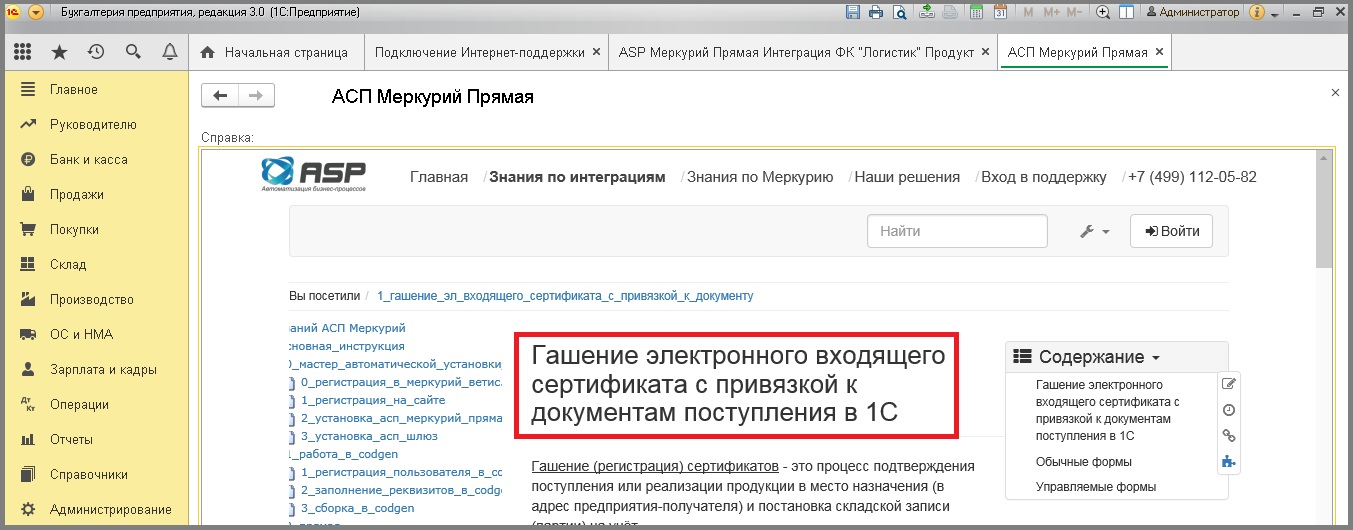Viewport: 1353px width, 530px height.
Task: Go to Главная on ASP site
Action: pyautogui.click(x=439, y=177)
